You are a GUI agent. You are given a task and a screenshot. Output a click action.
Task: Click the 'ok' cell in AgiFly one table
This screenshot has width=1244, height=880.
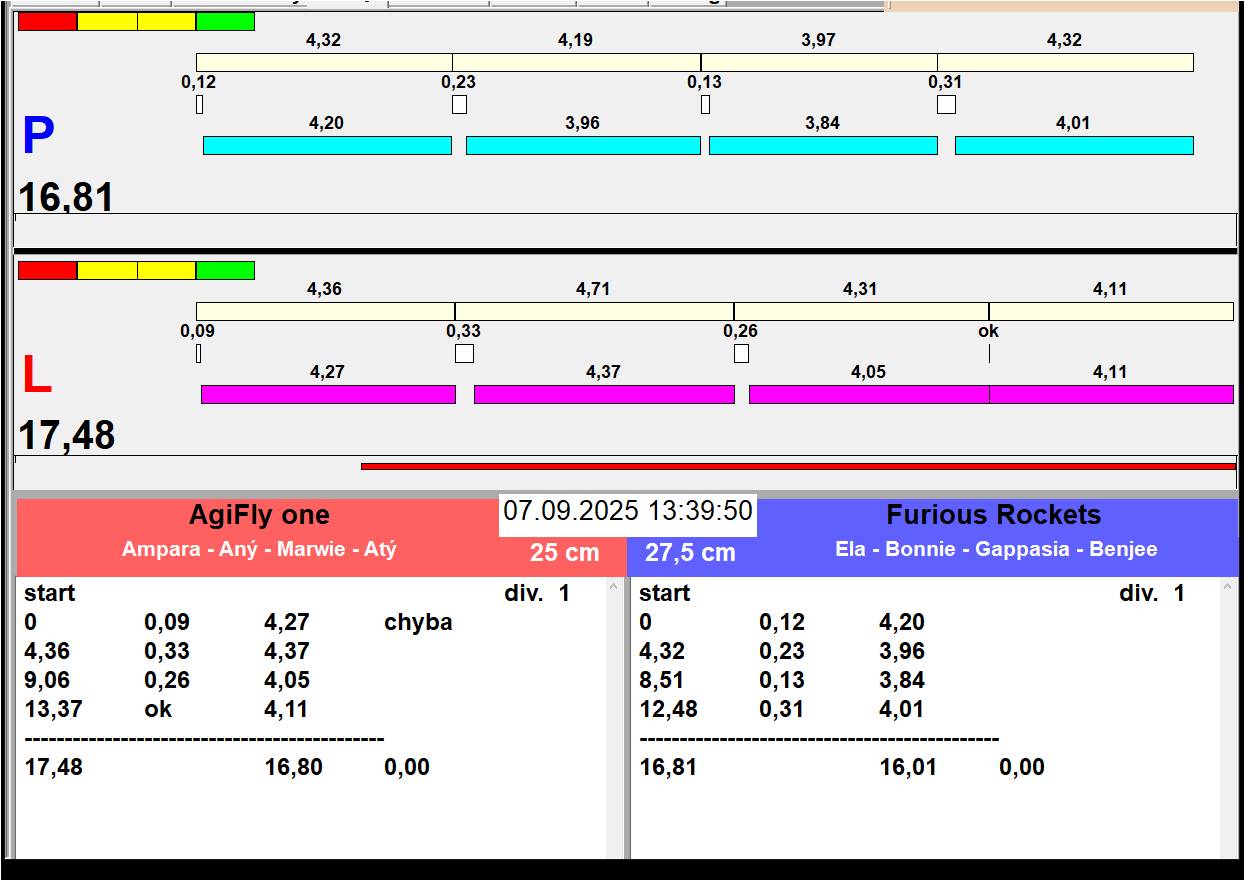pyautogui.click(x=158, y=709)
